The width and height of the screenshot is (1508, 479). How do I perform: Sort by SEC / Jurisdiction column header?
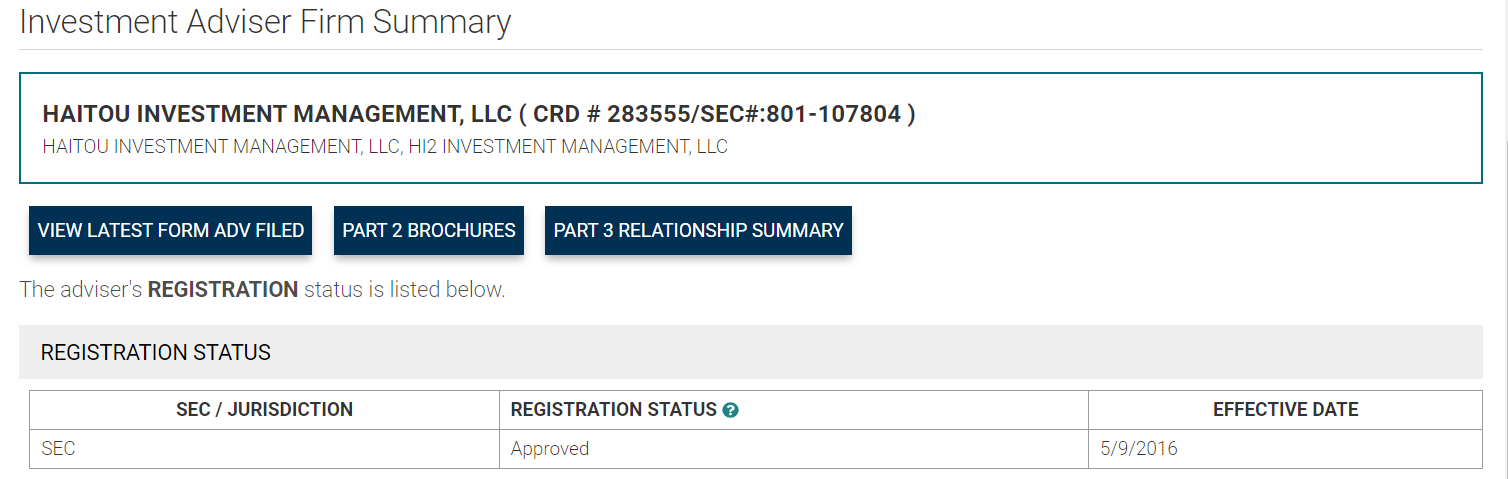click(264, 409)
